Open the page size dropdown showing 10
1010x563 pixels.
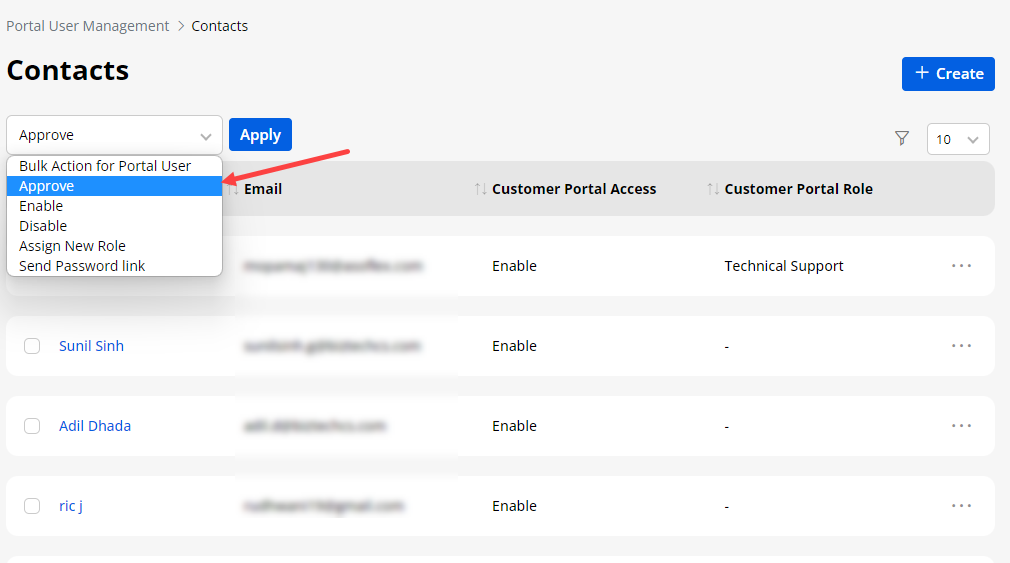point(957,140)
